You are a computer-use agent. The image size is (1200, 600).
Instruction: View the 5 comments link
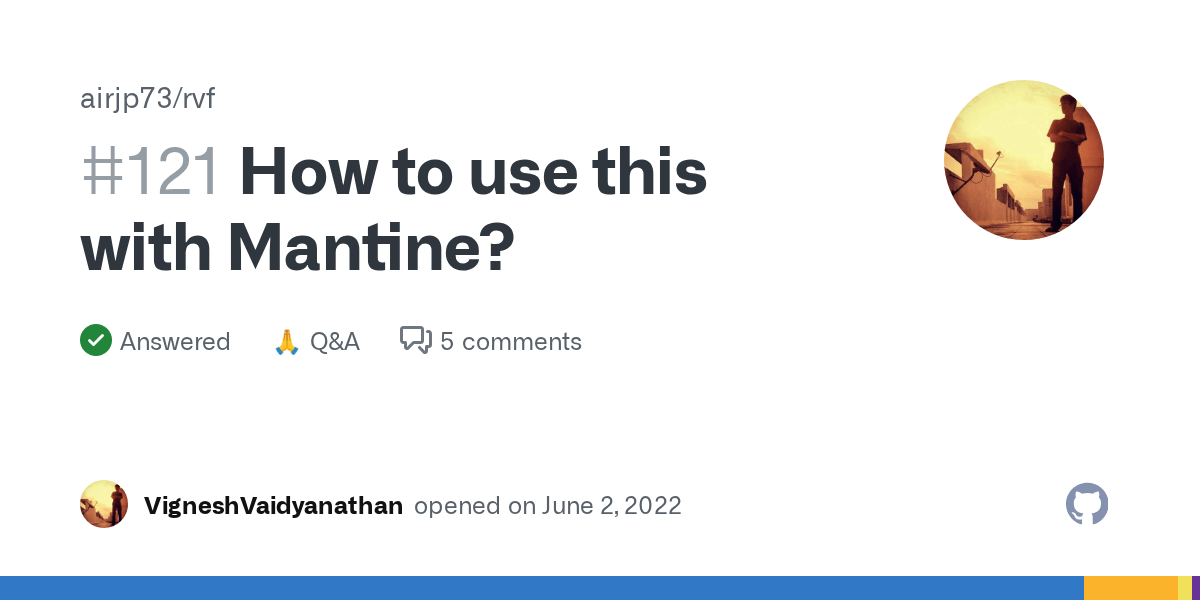click(511, 342)
